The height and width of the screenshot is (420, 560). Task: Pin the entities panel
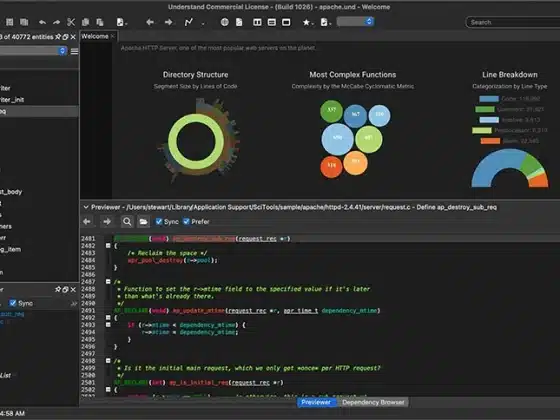pos(58,37)
